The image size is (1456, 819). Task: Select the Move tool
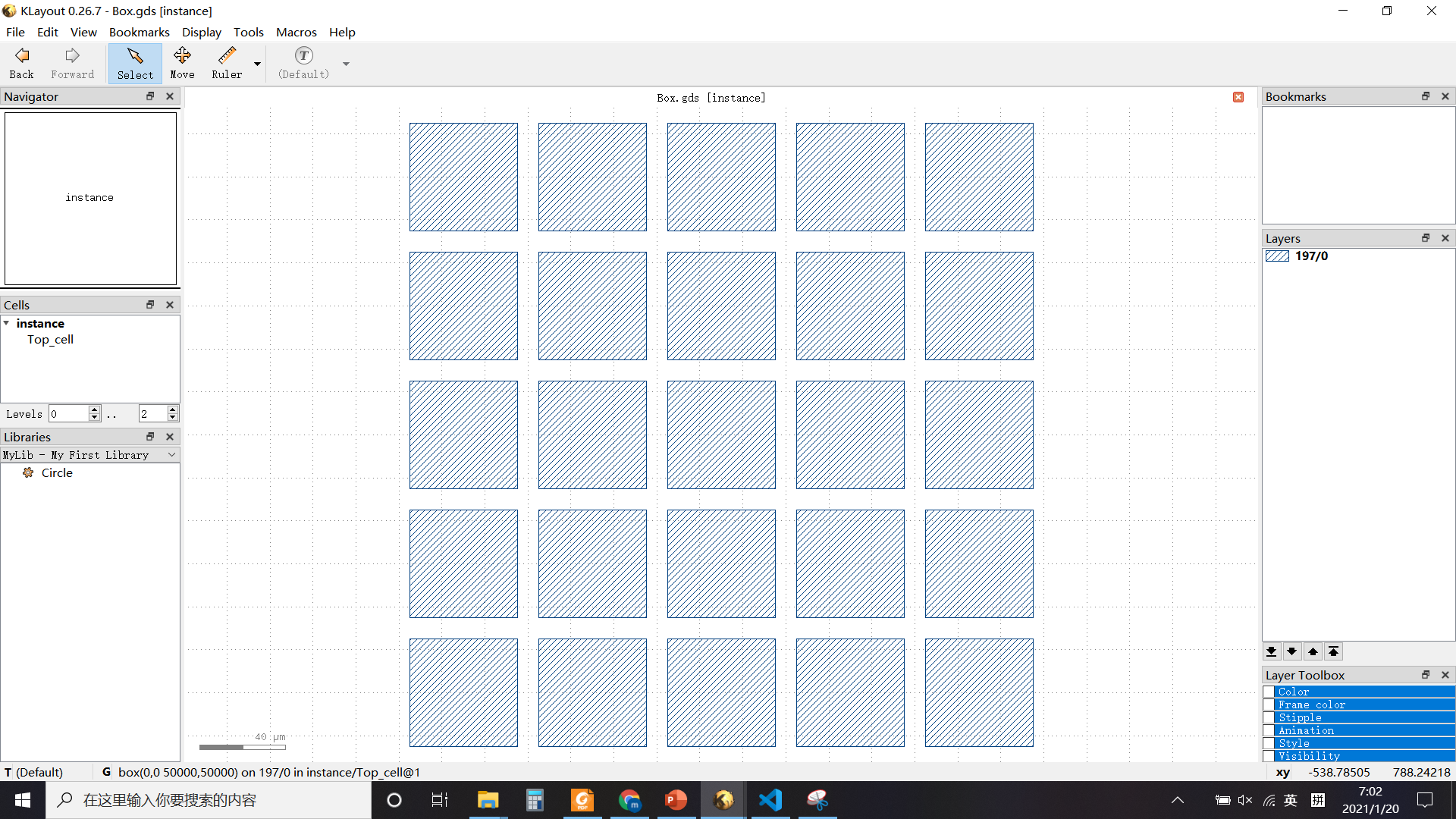[x=182, y=63]
